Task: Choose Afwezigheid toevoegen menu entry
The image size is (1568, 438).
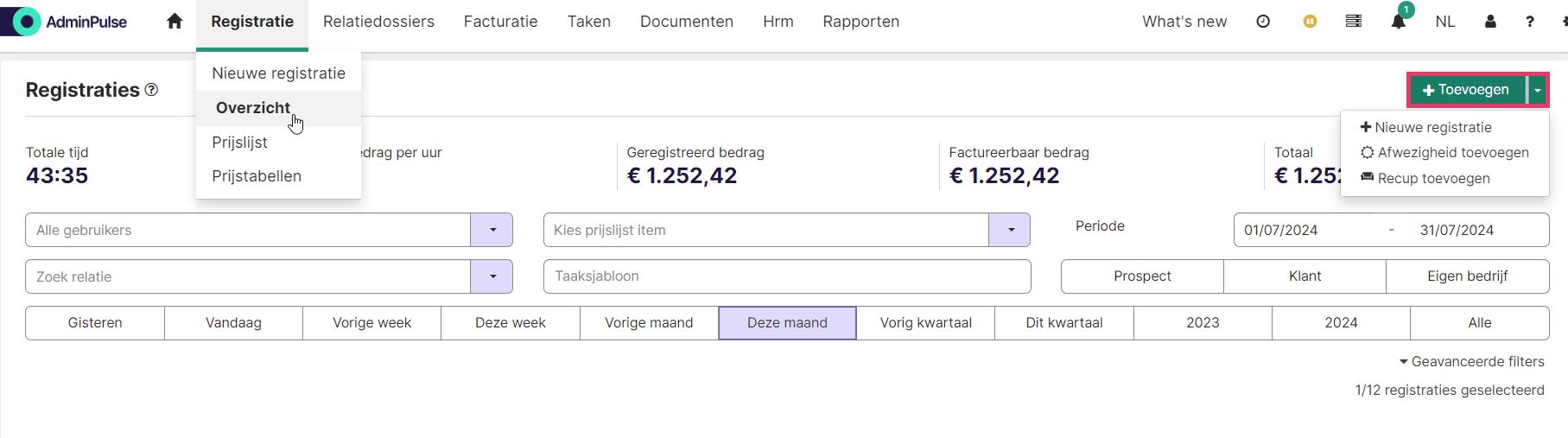Action: (x=1444, y=153)
